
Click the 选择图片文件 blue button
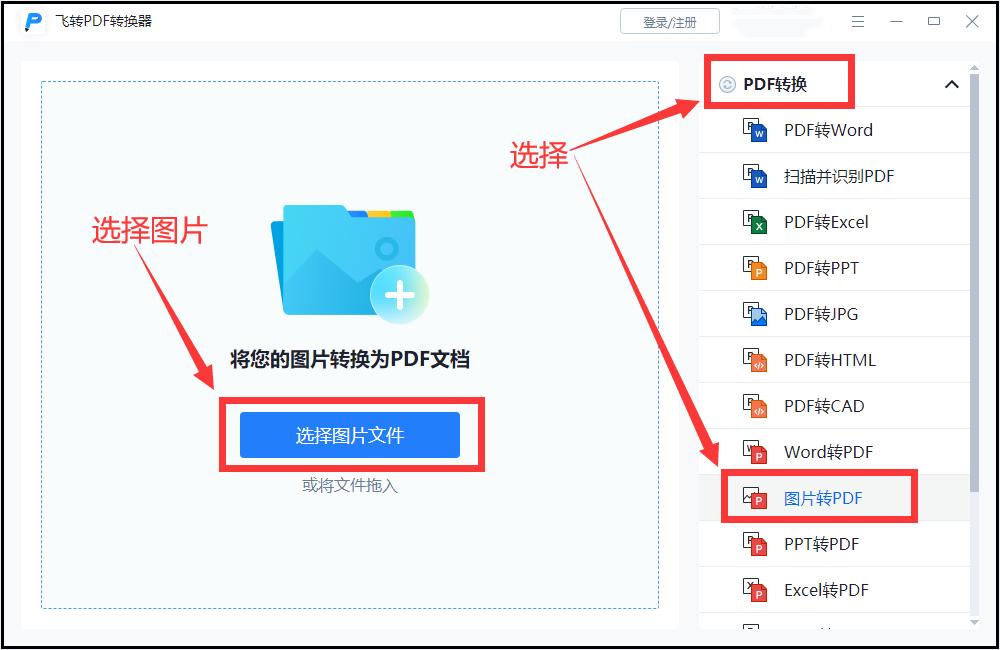coord(349,435)
